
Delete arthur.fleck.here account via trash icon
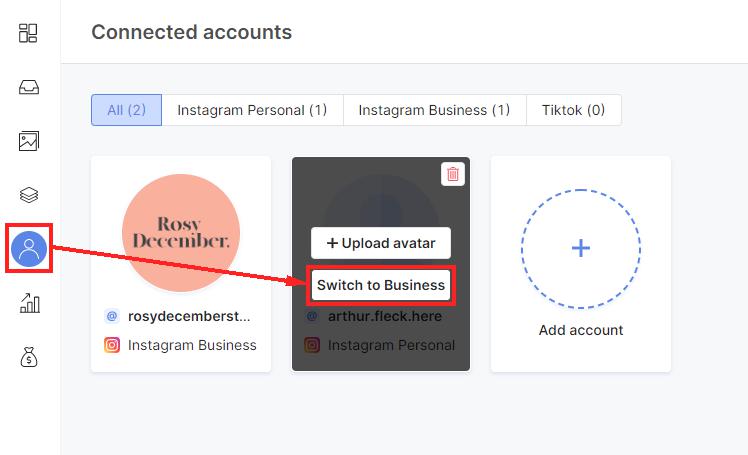point(453,174)
